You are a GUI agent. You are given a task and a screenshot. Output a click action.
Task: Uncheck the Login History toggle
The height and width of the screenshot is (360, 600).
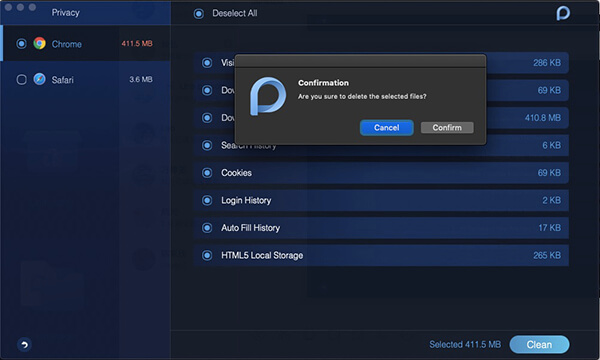pos(207,200)
